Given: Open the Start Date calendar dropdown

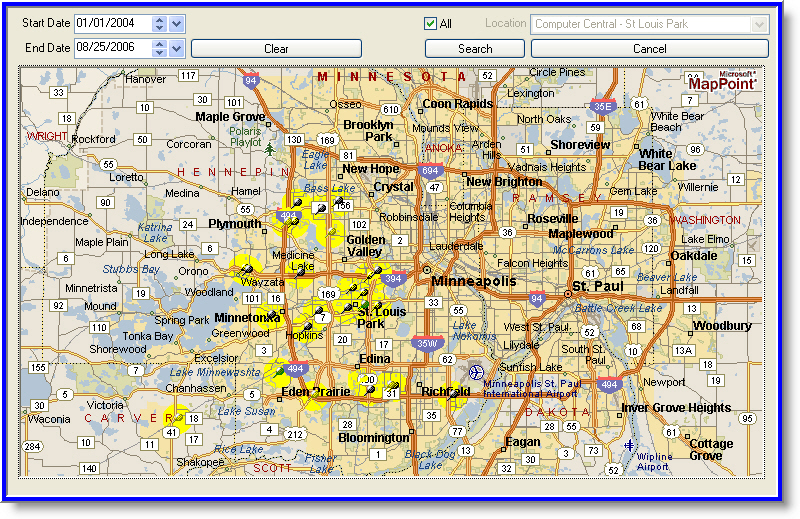Looking at the screenshot, I should 177,23.
